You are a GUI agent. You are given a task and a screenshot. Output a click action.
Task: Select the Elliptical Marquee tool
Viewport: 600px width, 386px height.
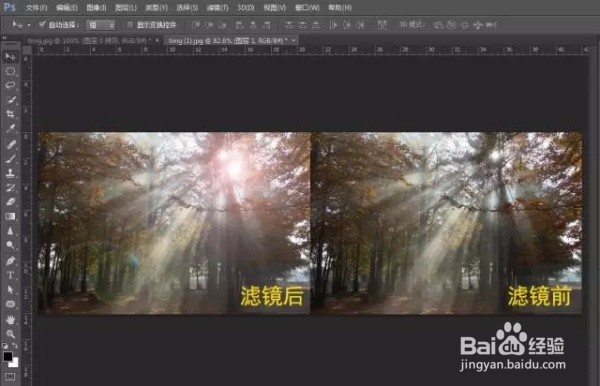(x=10, y=71)
